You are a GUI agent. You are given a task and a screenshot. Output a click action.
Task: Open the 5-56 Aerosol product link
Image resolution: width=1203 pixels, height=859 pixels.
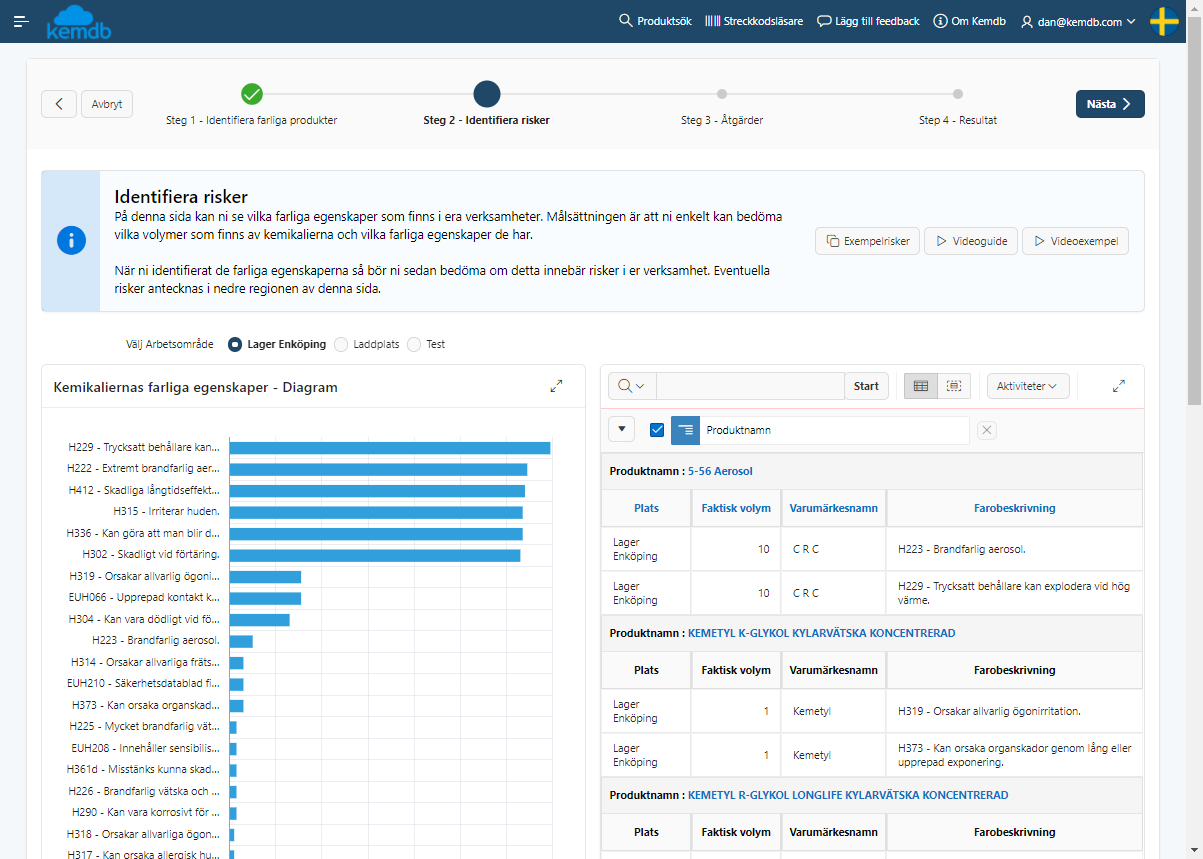720,471
